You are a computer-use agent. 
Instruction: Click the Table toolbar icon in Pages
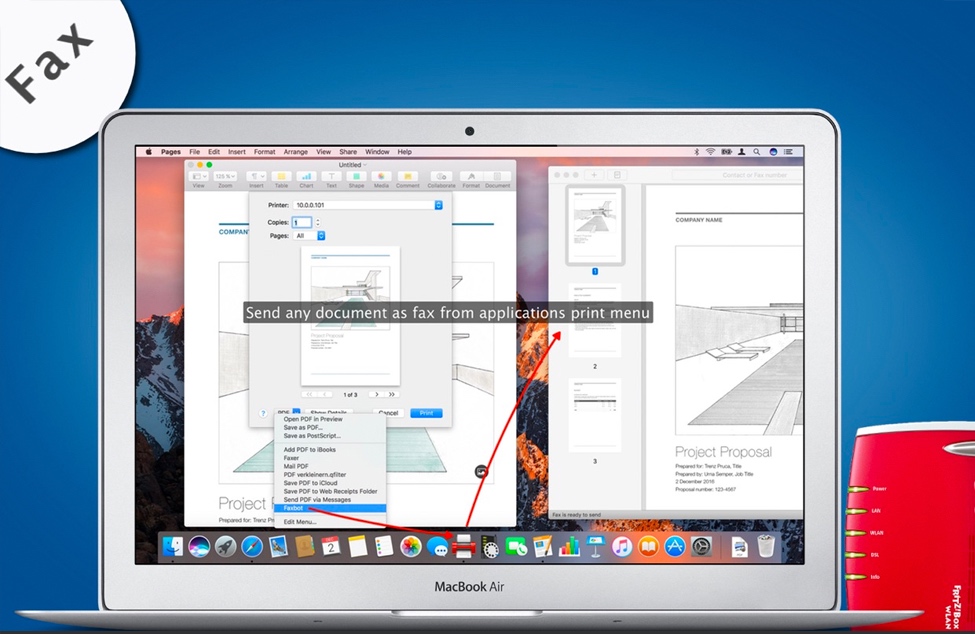click(281, 177)
